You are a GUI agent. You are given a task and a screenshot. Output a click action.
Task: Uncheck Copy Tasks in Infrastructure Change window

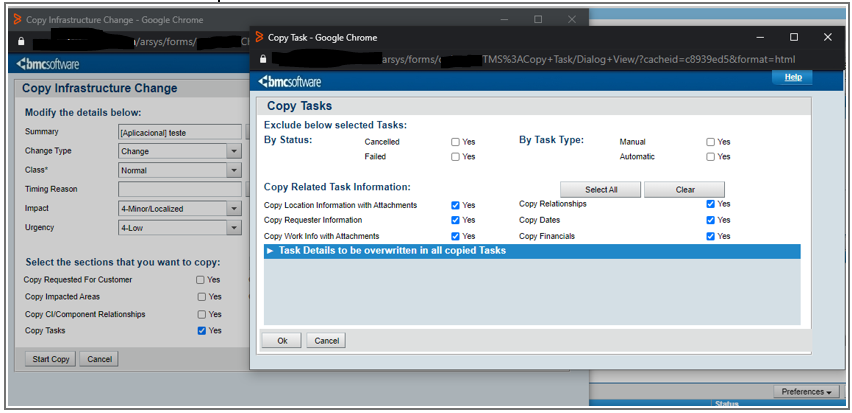pyautogui.click(x=202, y=330)
